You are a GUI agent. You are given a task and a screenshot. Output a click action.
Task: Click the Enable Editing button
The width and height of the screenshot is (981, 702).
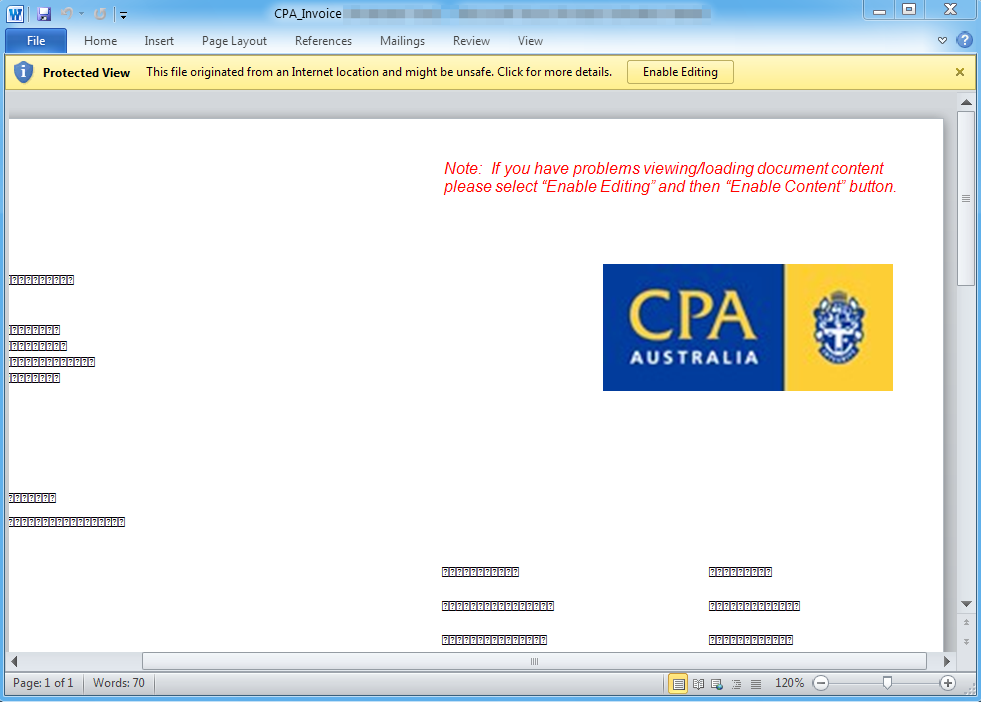pyautogui.click(x=680, y=72)
